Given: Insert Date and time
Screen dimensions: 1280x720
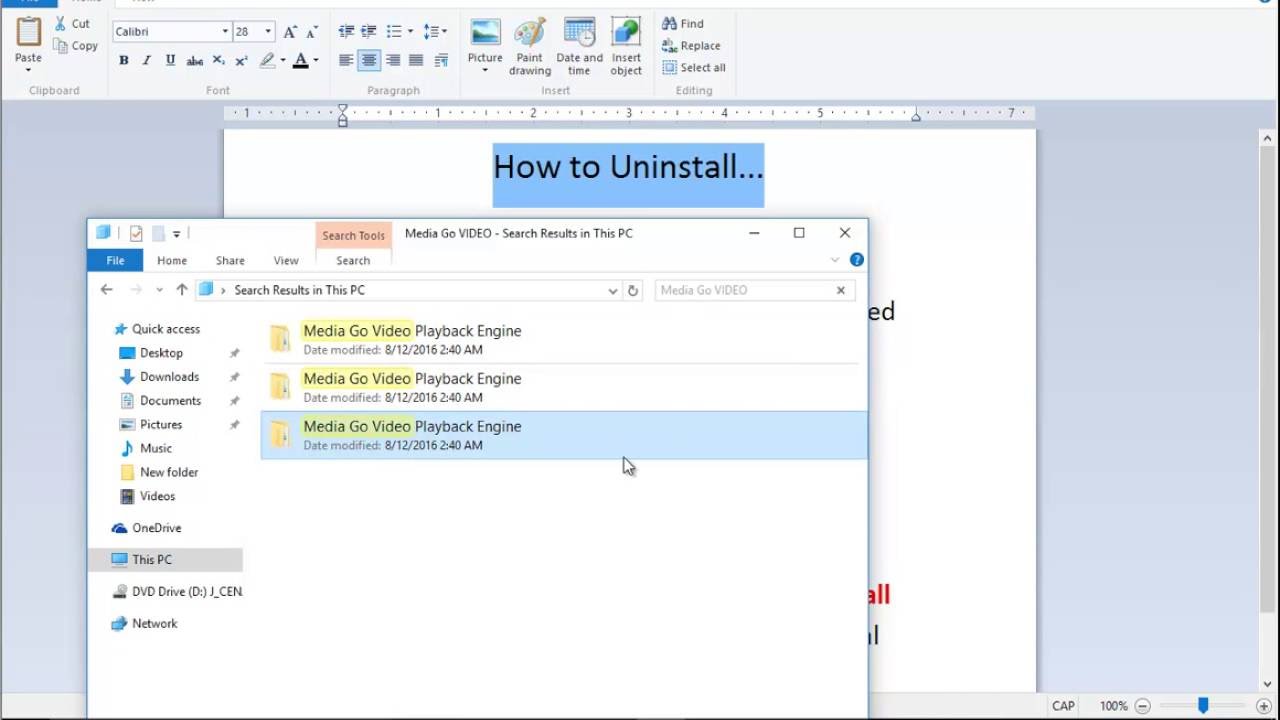Looking at the screenshot, I should [579, 45].
